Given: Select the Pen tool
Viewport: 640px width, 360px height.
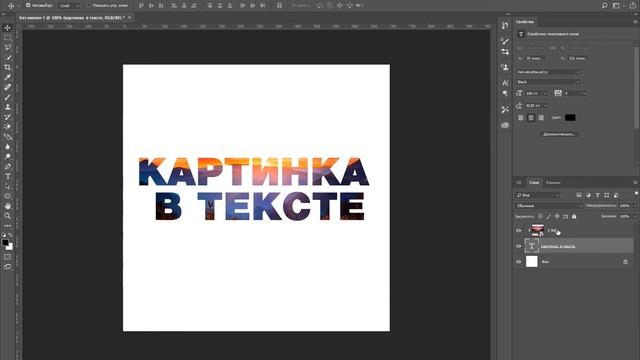Looking at the screenshot, I should [7, 167].
